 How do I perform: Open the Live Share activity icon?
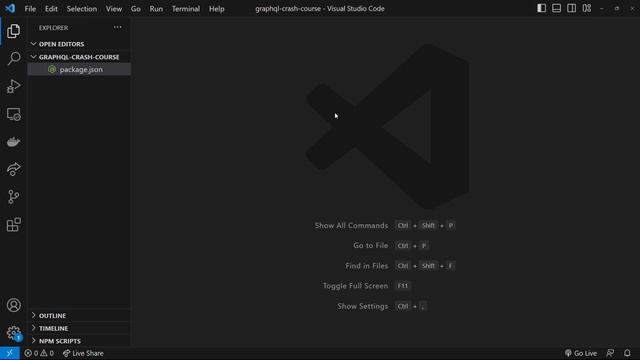(13, 169)
